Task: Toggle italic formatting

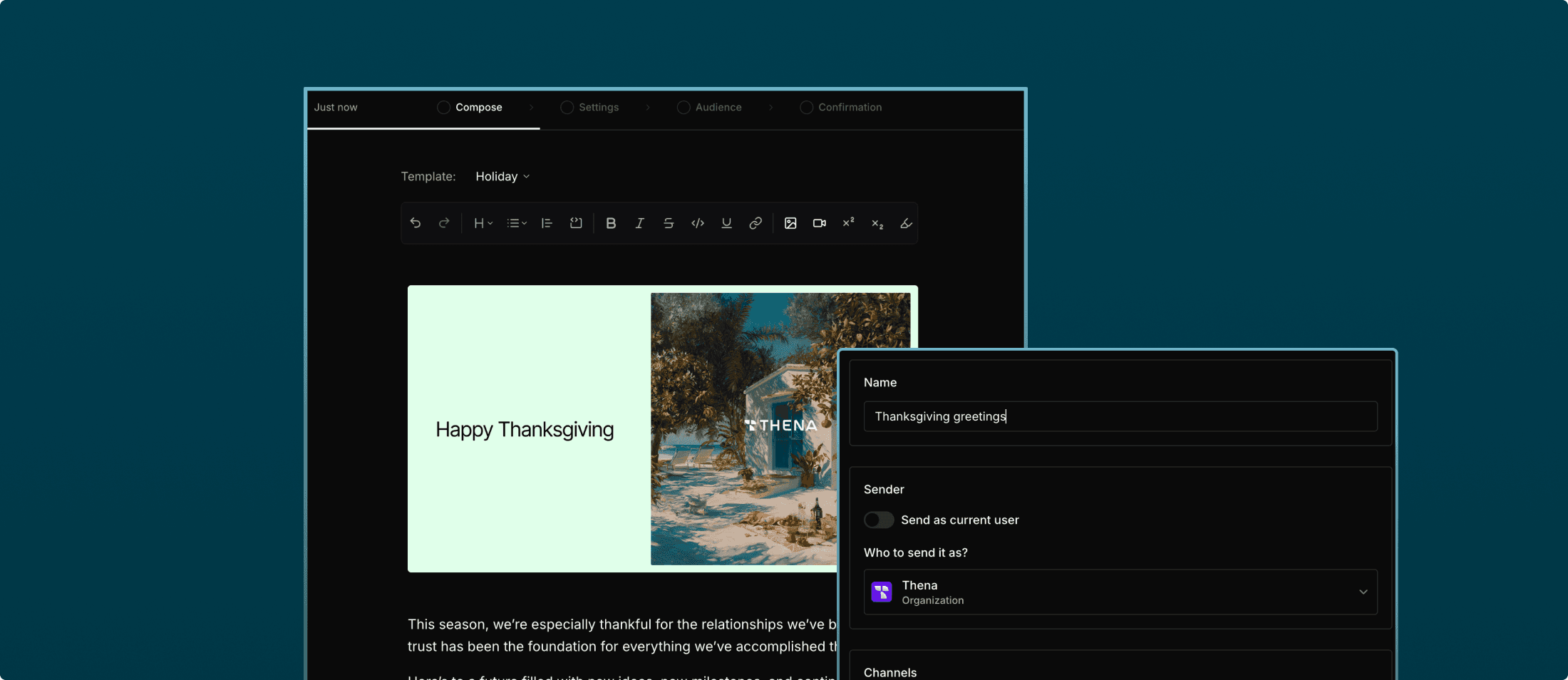Action: point(640,223)
